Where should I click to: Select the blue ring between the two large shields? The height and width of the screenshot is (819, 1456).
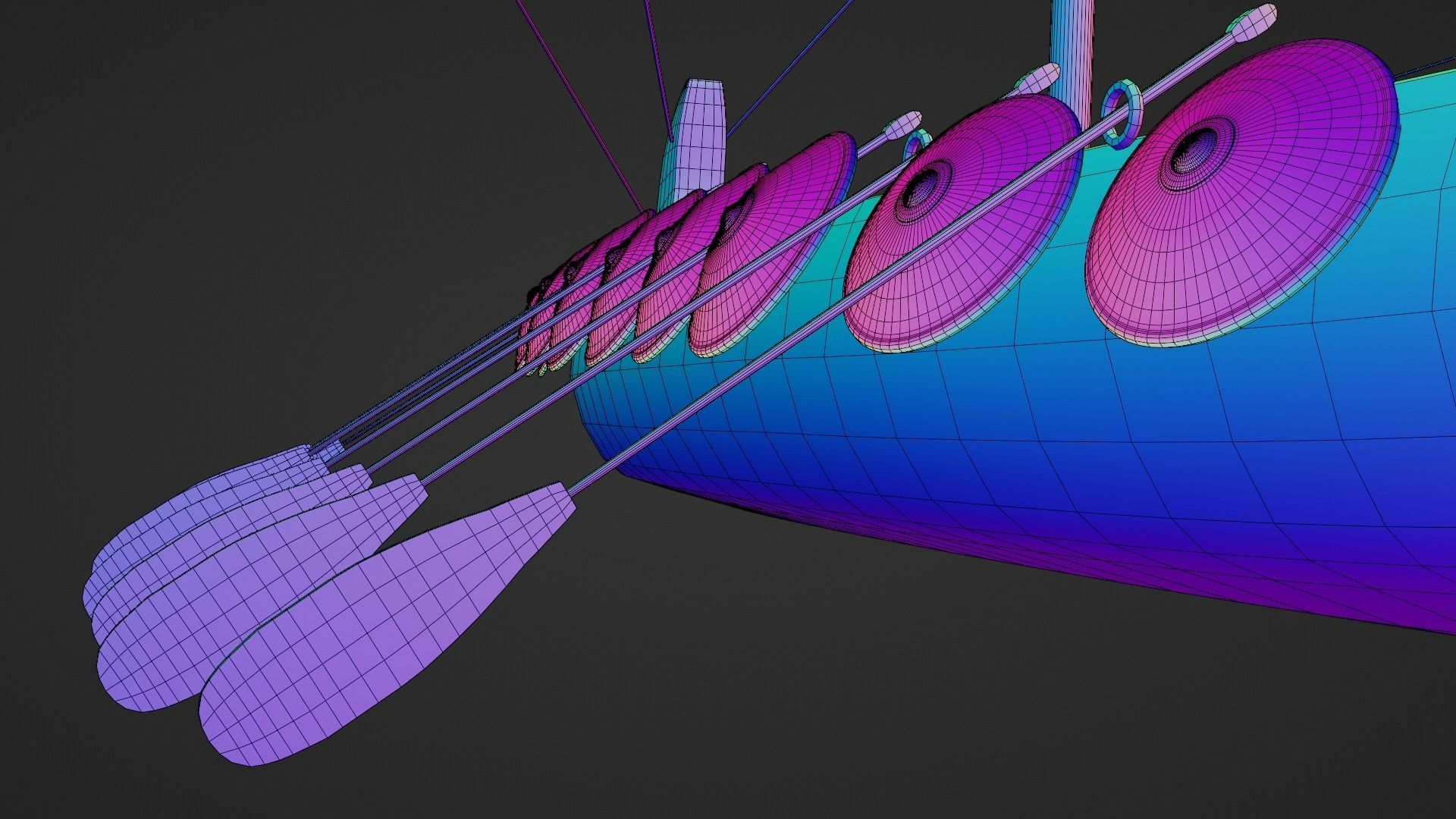(1122, 114)
